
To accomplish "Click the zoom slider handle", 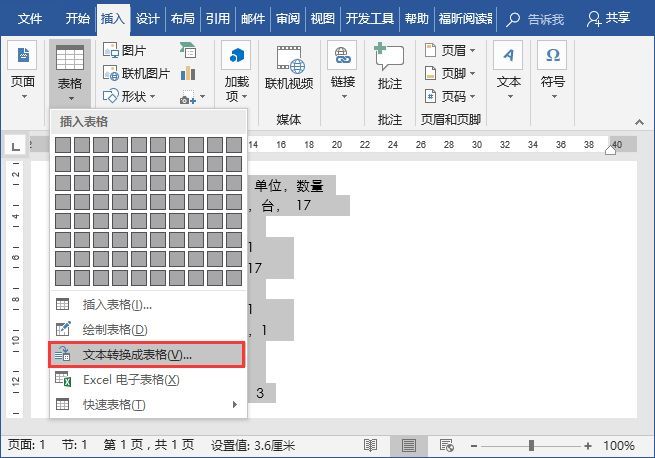I will pyautogui.click(x=531, y=445).
